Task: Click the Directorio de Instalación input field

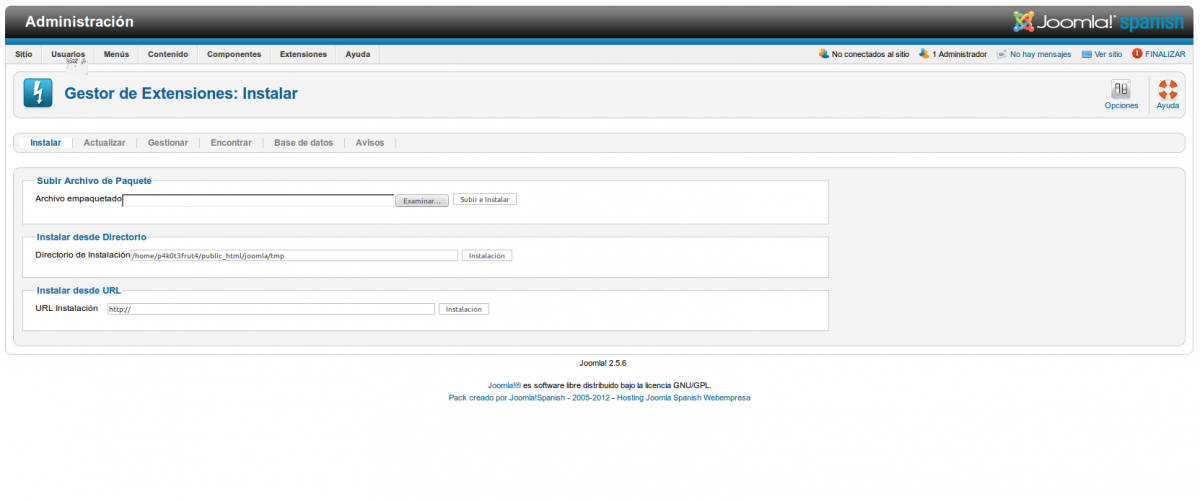Action: pyautogui.click(x=294, y=256)
